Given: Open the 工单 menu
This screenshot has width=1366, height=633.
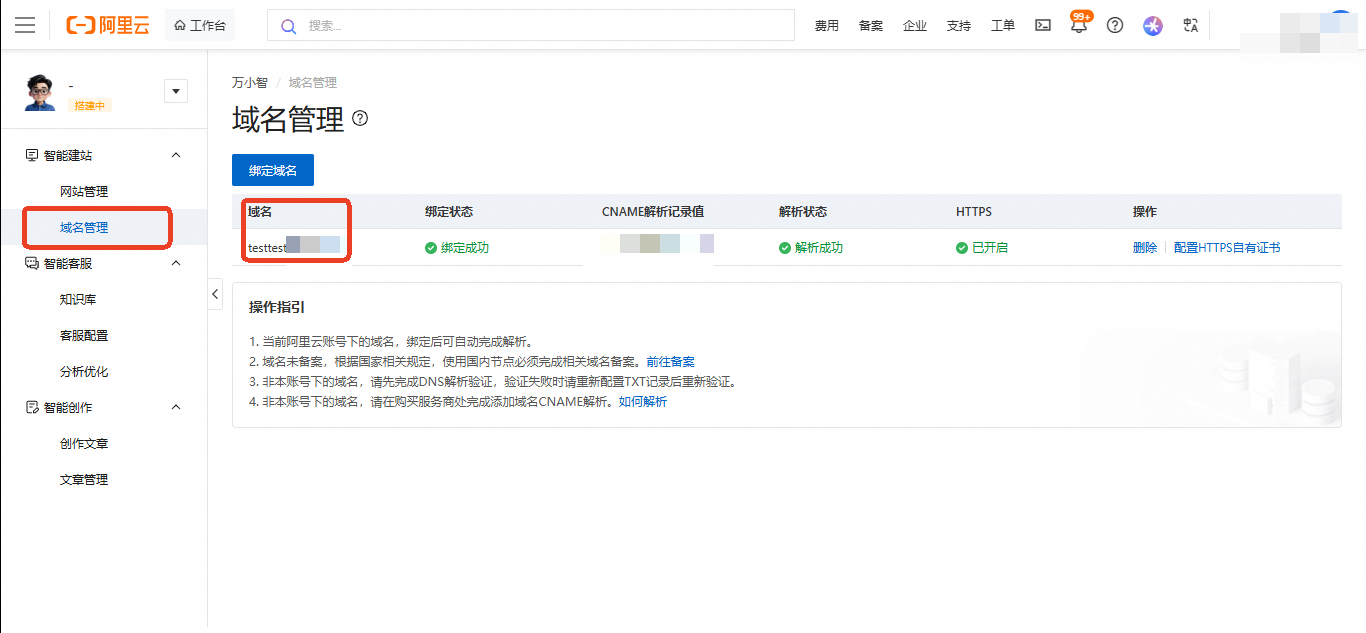Looking at the screenshot, I should (x=1002, y=26).
